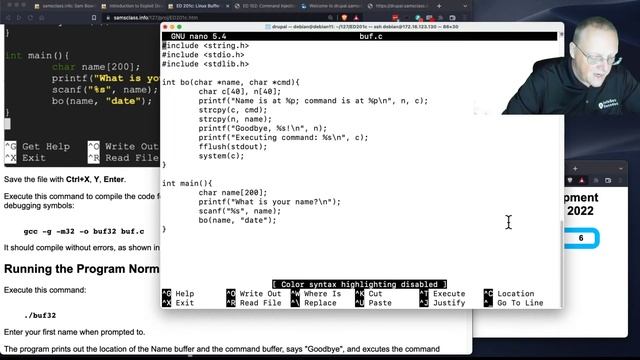
Task: Click the int bo(char *name, char *cmd) line
Action: 231,82
